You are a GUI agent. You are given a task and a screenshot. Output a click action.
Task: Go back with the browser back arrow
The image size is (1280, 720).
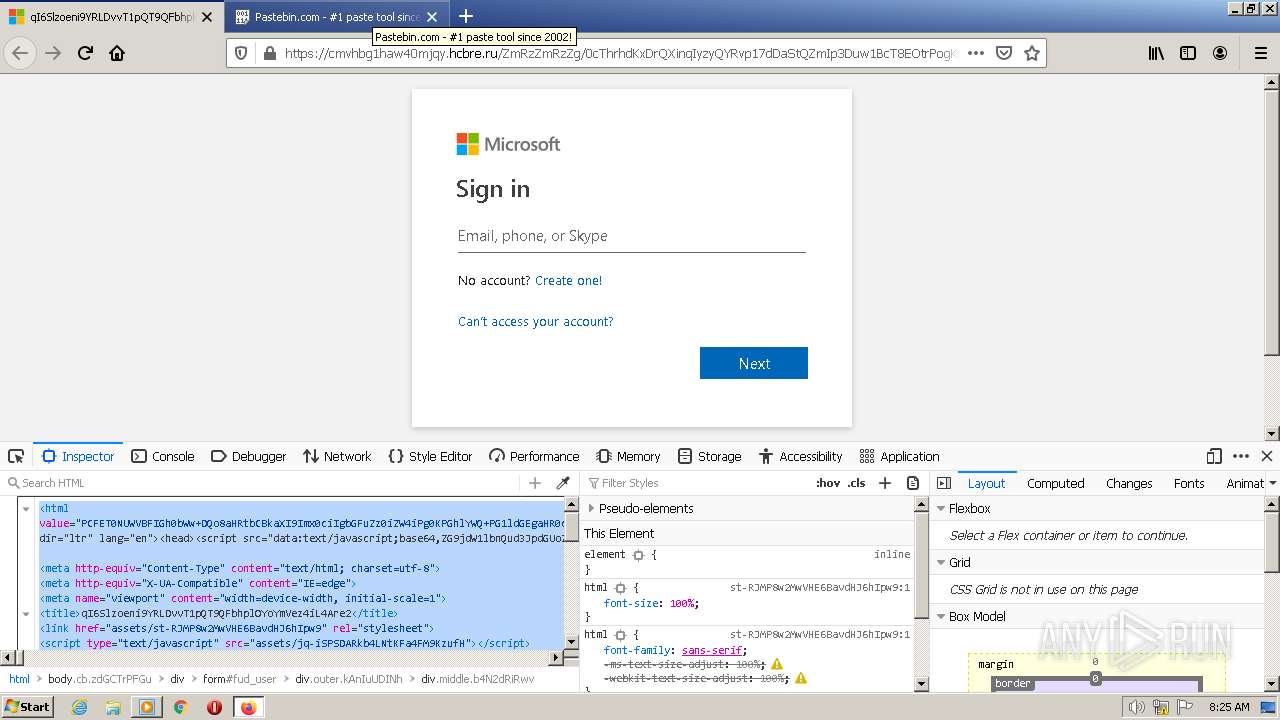click(x=20, y=53)
